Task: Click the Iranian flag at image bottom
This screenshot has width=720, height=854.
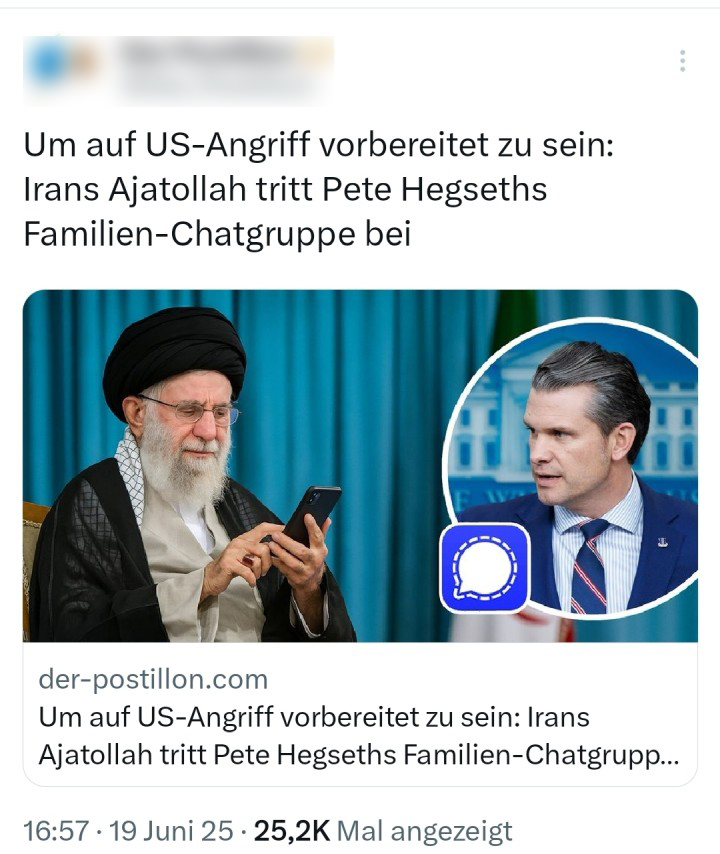Action: click(x=512, y=626)
